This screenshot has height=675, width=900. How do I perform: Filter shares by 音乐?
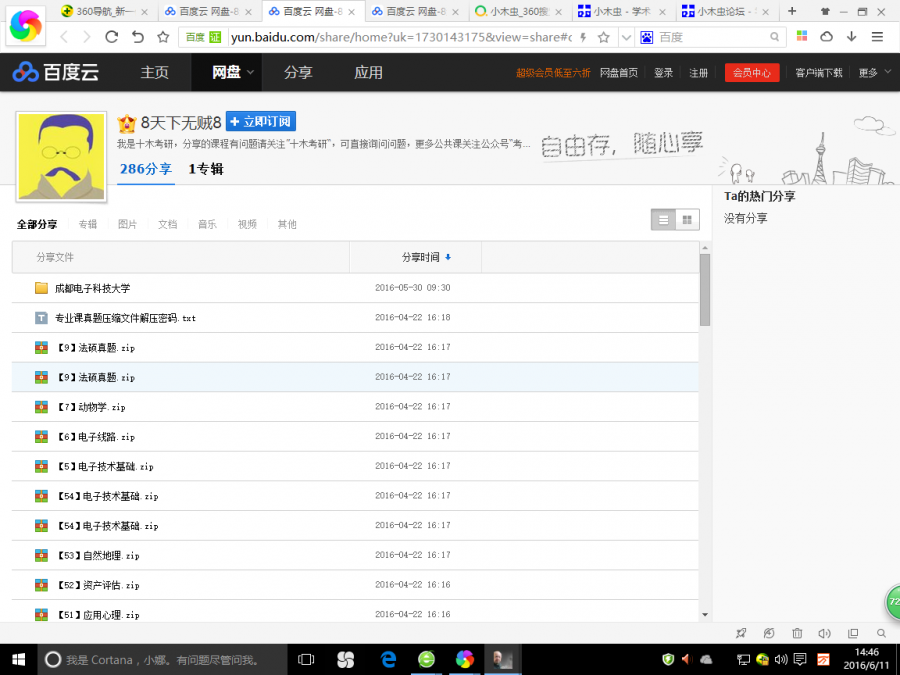(207, 224)
